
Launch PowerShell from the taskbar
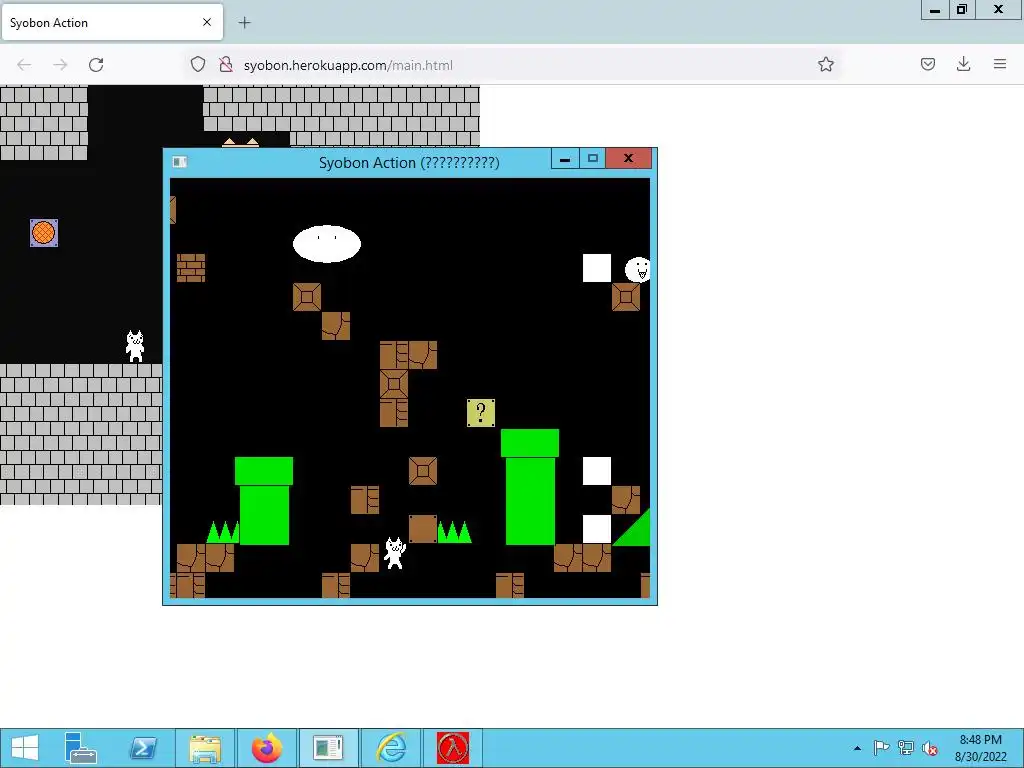pos(143,747)
